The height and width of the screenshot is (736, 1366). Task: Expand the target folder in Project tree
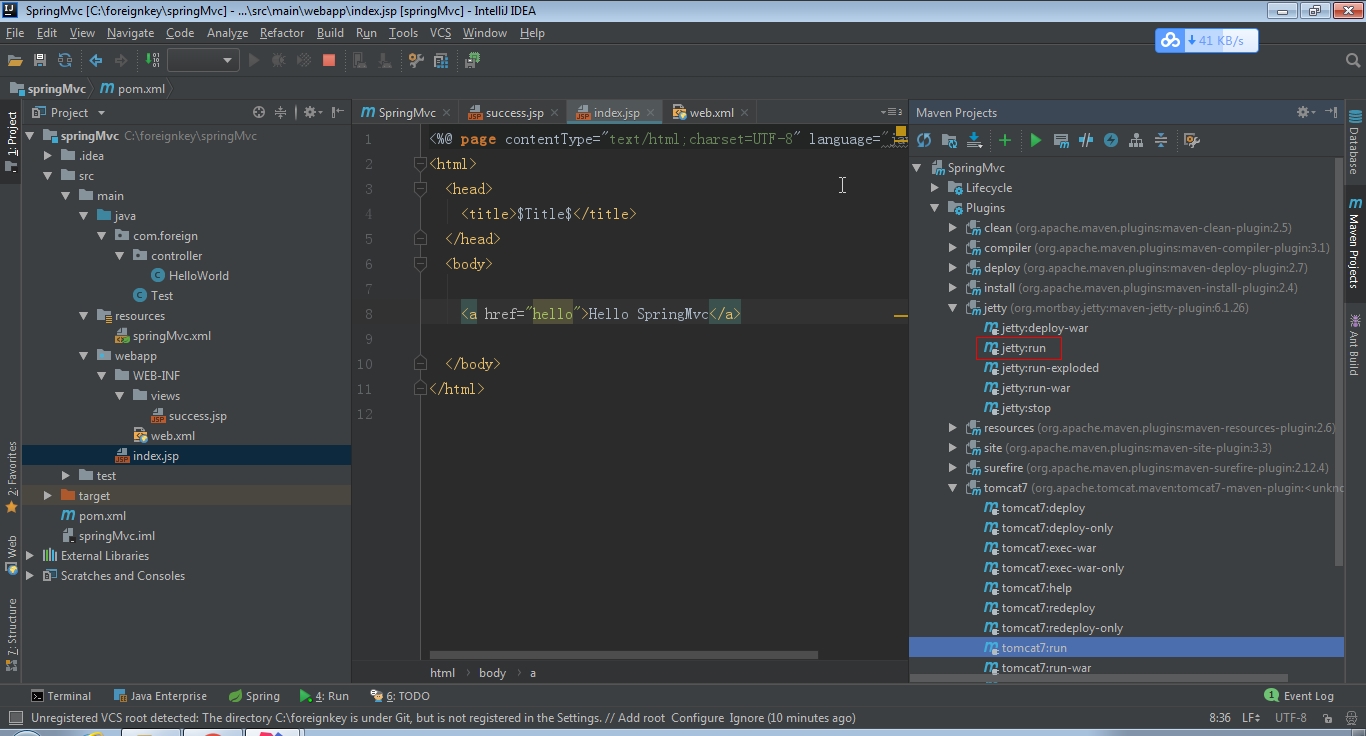pos(48,496)
